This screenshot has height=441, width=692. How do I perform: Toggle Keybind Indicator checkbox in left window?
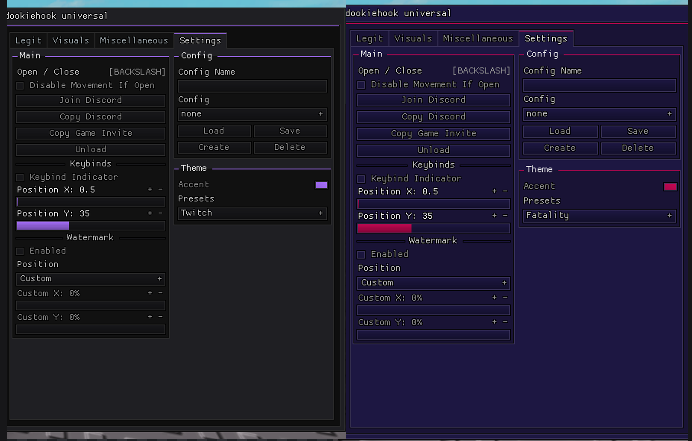click(20, 177)
